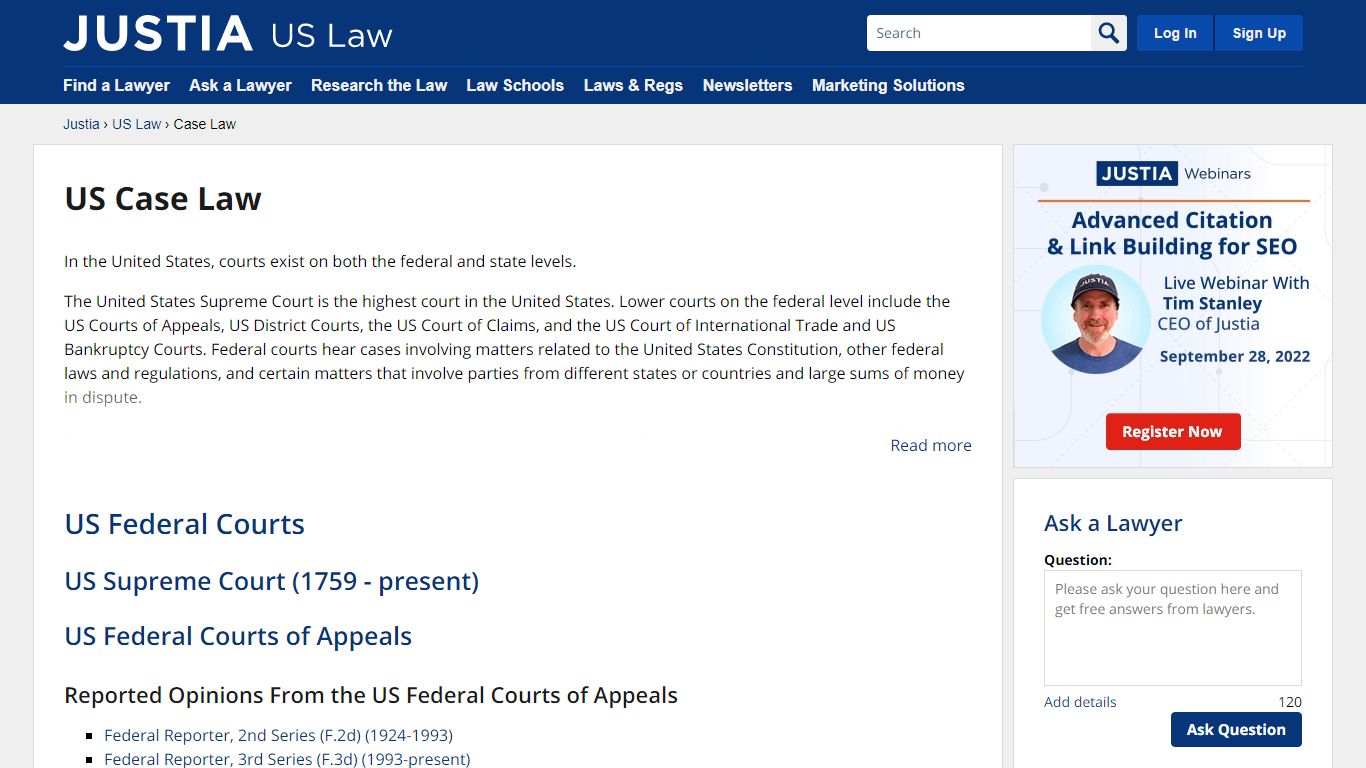The width and height of the screenshot is (1366, 768).
Task: Open the Law Schools menu
Action: [515, 85]
